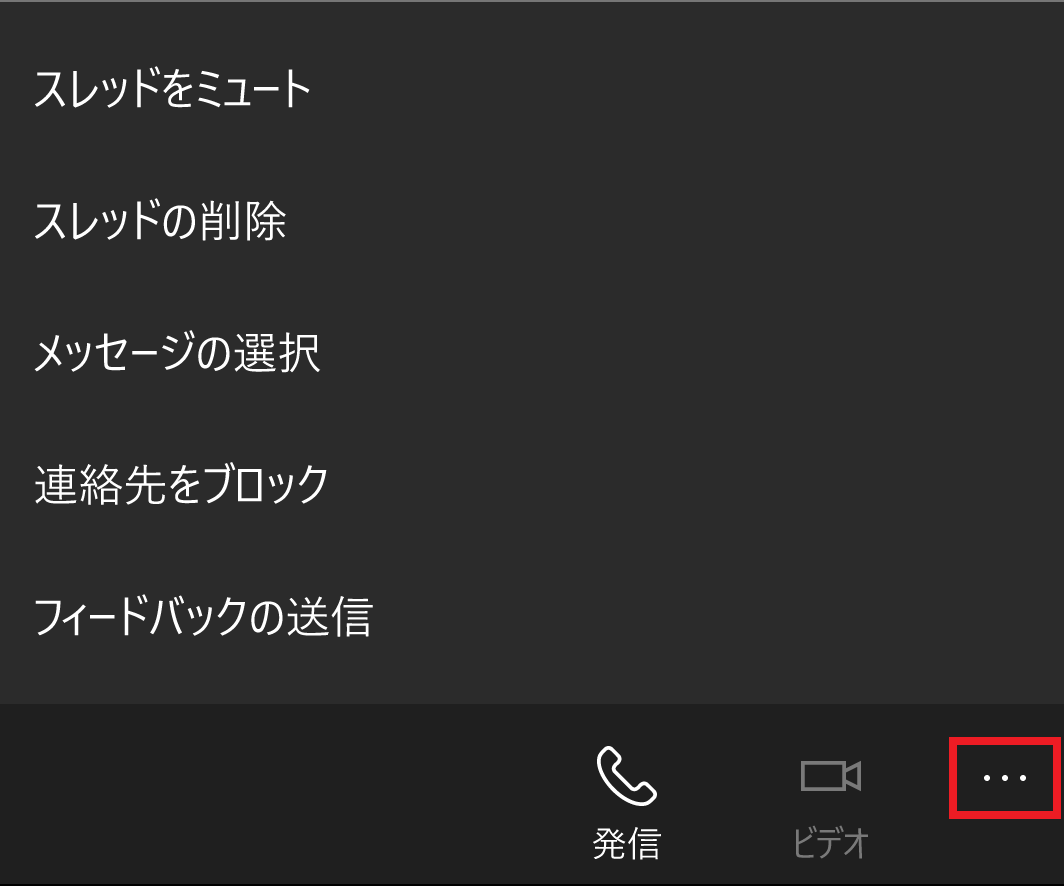Image resolution: width=1064 pixels, height=886 pixels.
Task: Choose 連絡先をブロック menu item
Action: point(532,484)
